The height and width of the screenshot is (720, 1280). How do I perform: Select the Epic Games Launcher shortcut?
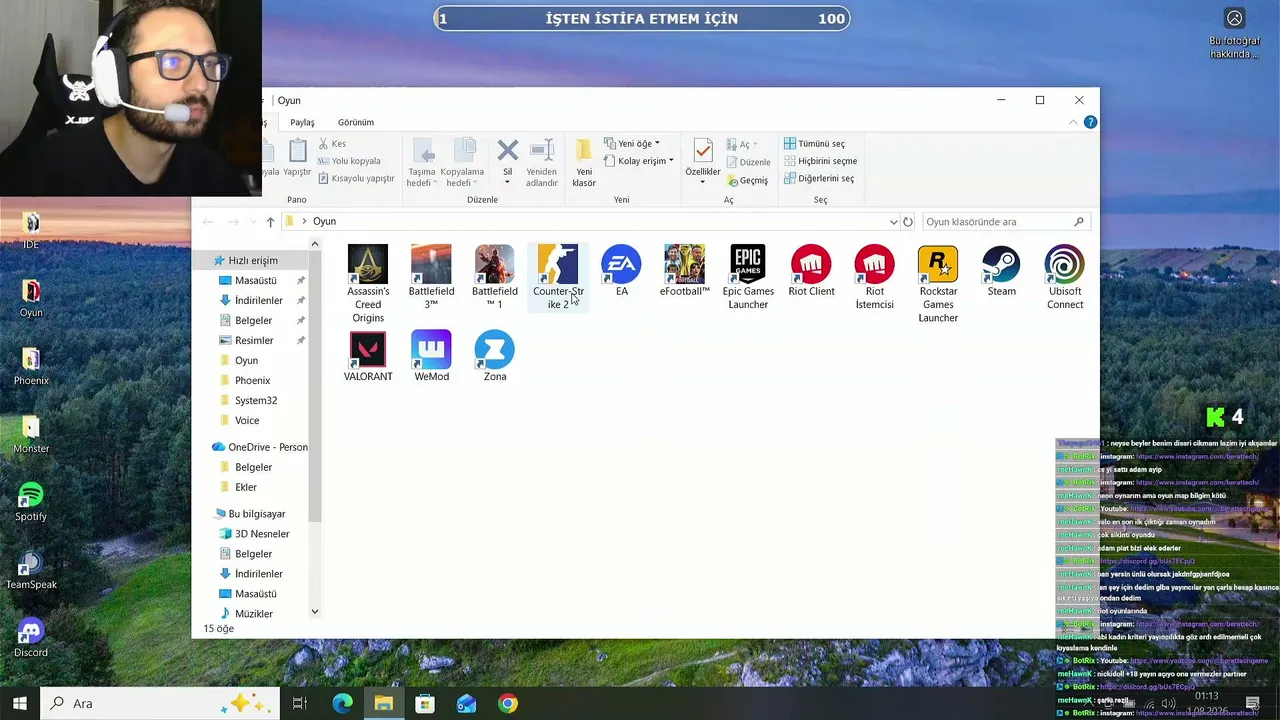748,278
